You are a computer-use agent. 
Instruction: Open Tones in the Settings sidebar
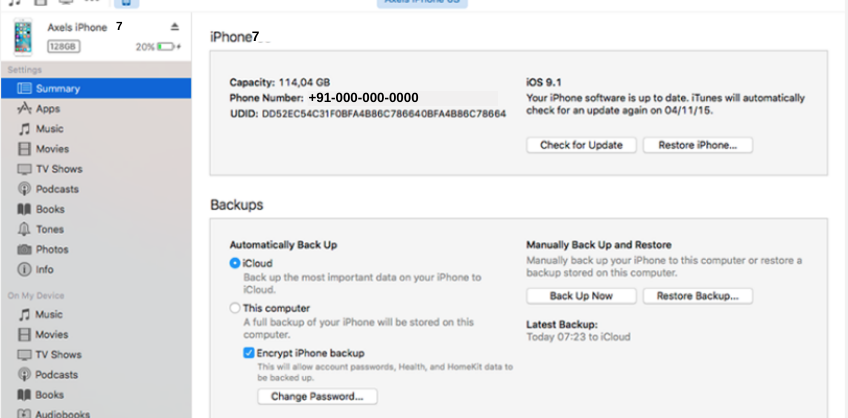[x=50, y=229]
